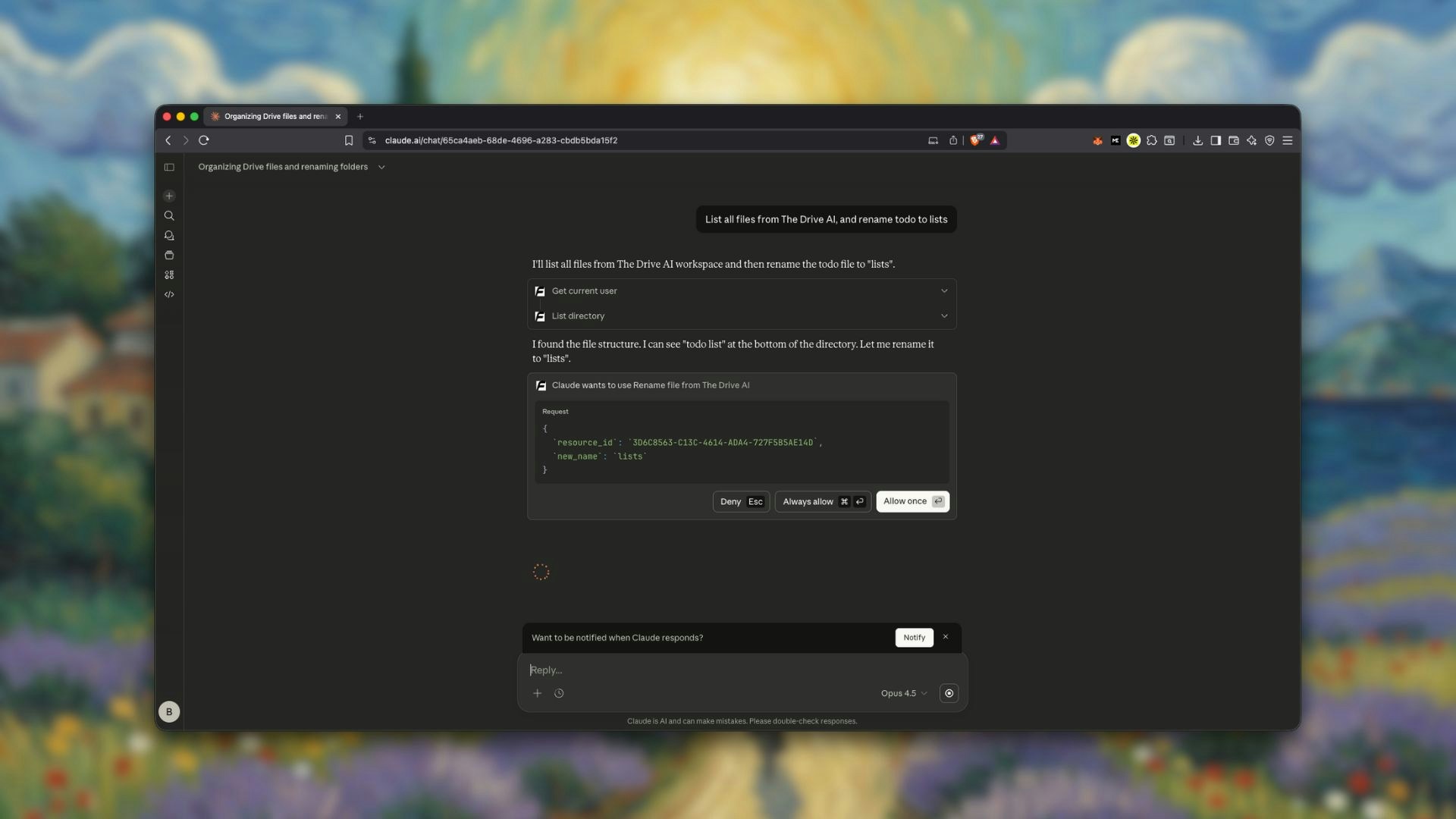Select the Organizing Drive files browser tab
The height and width of the screenshot is (819, 1456).
pyautogui.click(x=273, y=116)
